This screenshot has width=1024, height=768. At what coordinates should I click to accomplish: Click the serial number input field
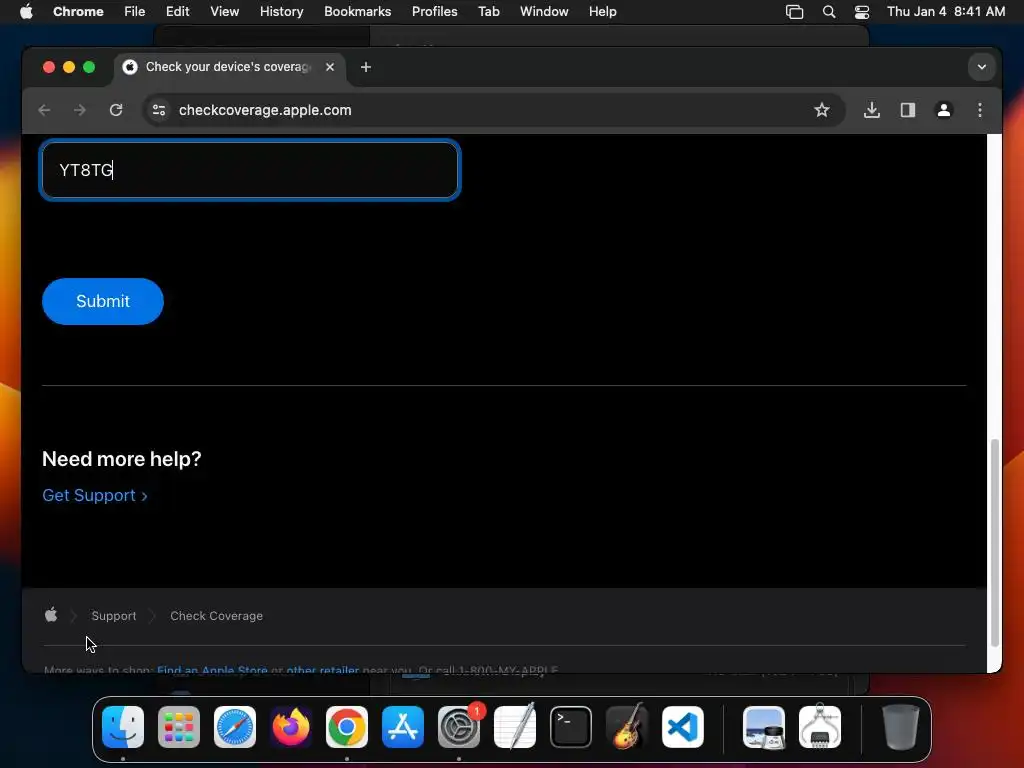250,170
